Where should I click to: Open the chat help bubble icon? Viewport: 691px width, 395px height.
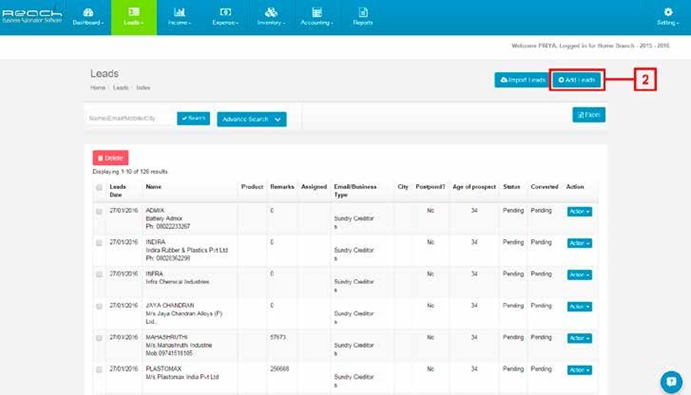671,381
